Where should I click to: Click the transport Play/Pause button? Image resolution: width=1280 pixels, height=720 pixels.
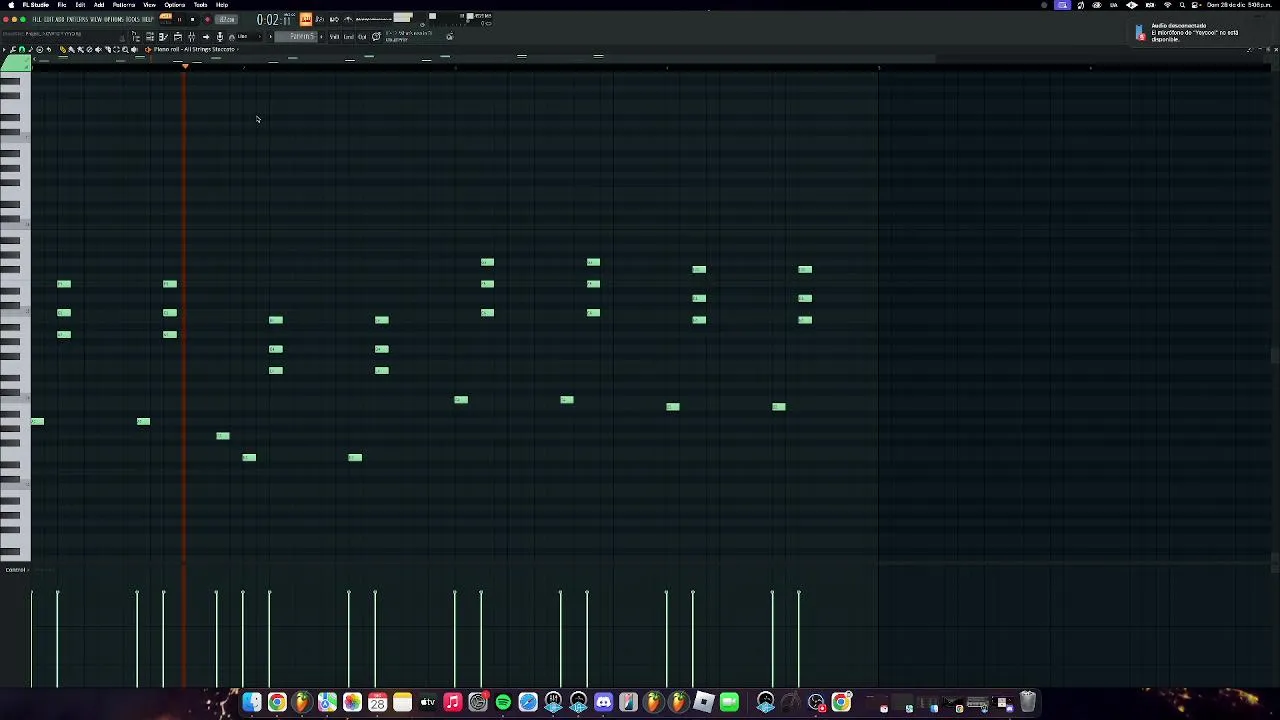tap(179, 19)
